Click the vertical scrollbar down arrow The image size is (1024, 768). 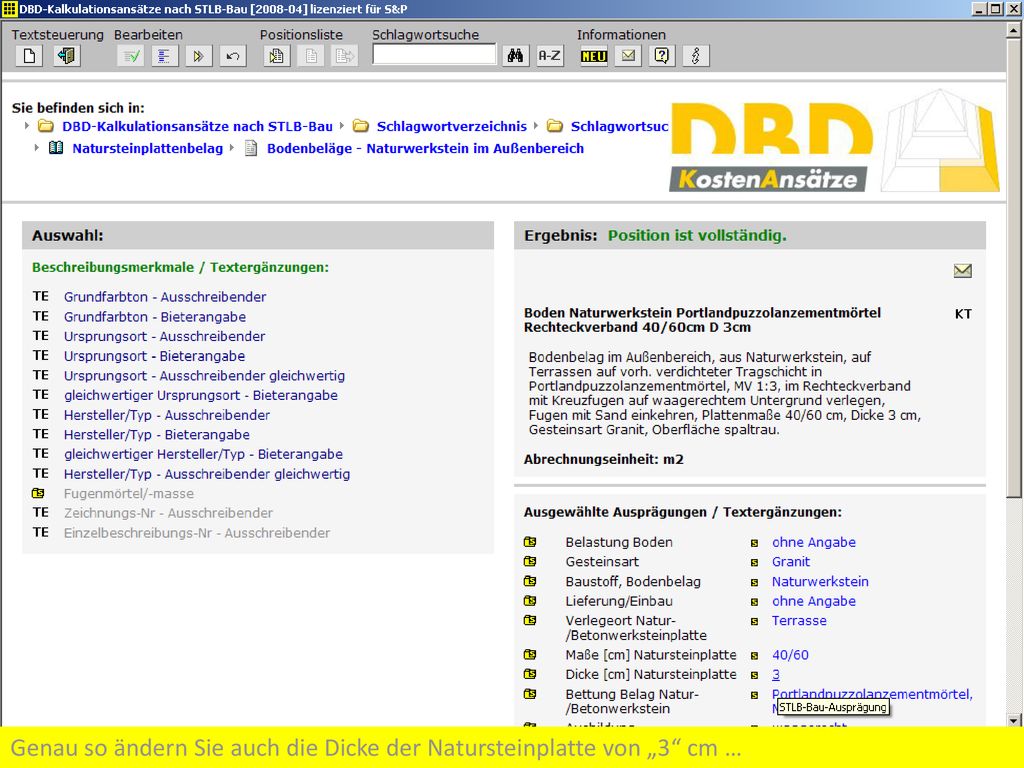(x=1013, y=720)
